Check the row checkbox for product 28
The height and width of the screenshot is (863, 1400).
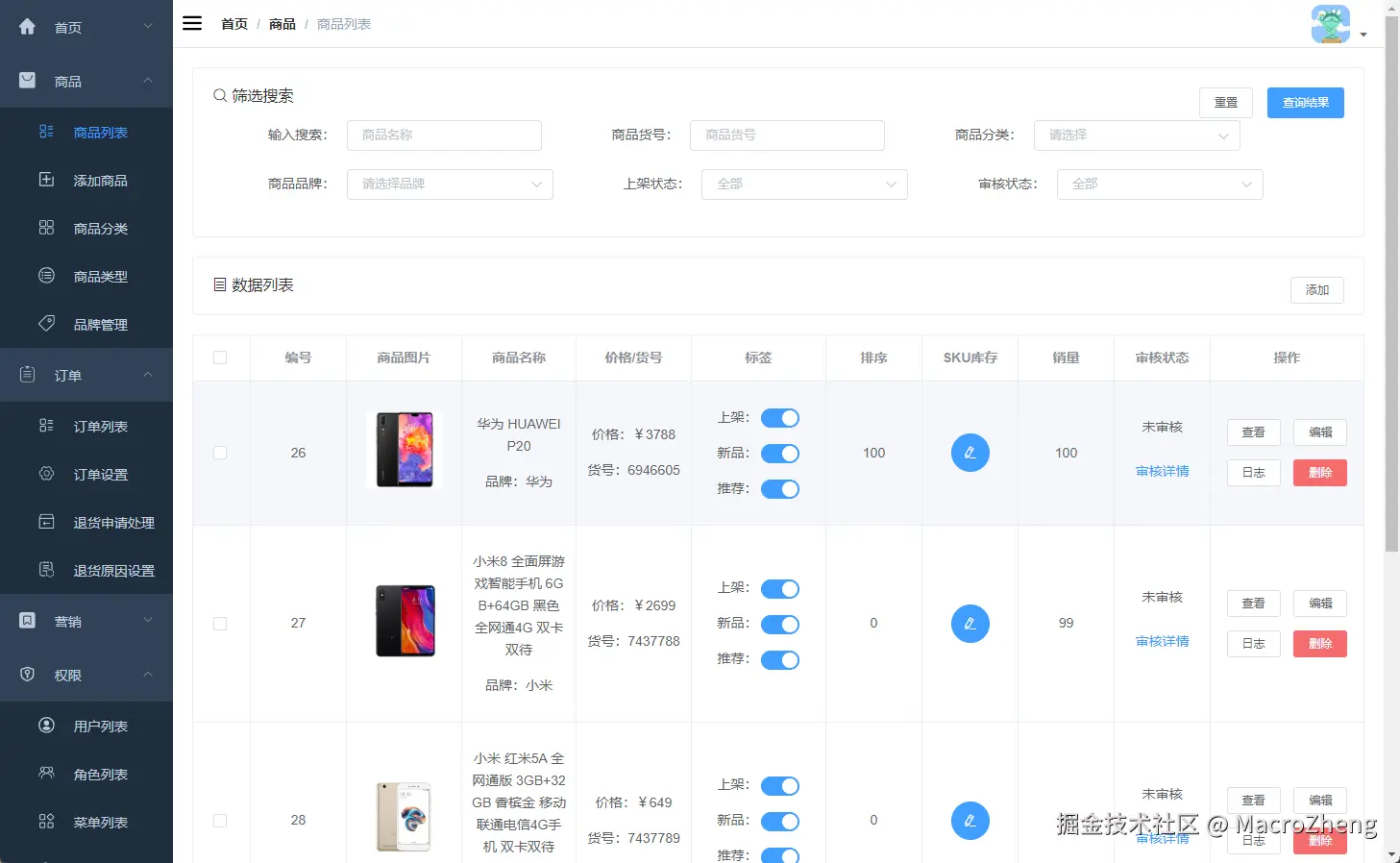point(220,821)
